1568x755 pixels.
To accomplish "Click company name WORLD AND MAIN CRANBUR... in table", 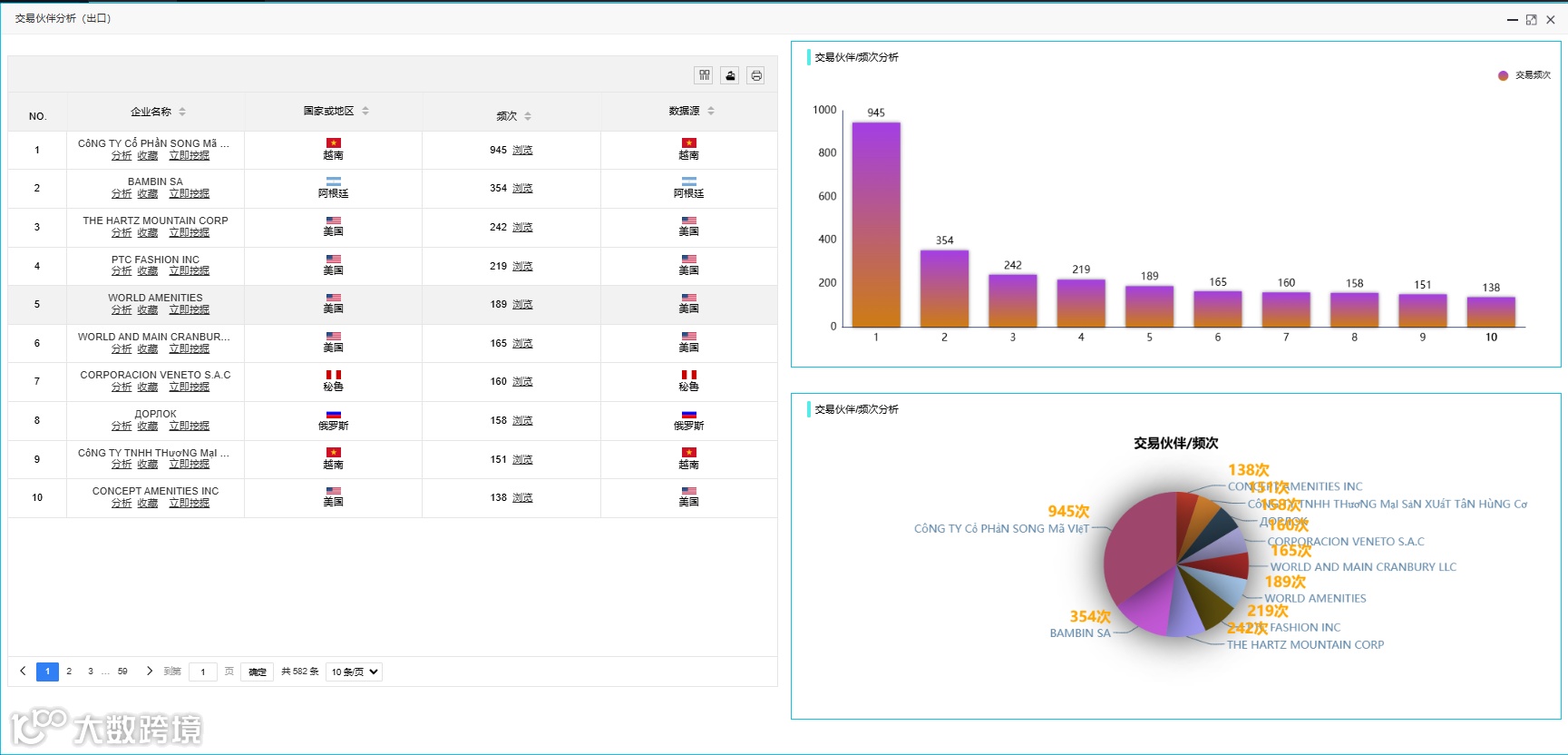I will 154,337.
